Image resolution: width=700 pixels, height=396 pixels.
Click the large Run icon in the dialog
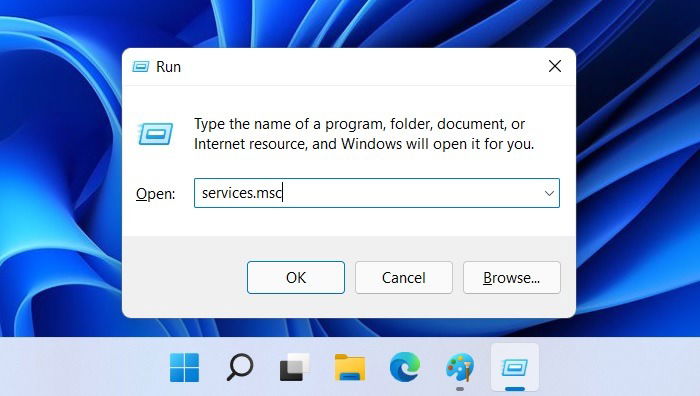pos(155,133)
